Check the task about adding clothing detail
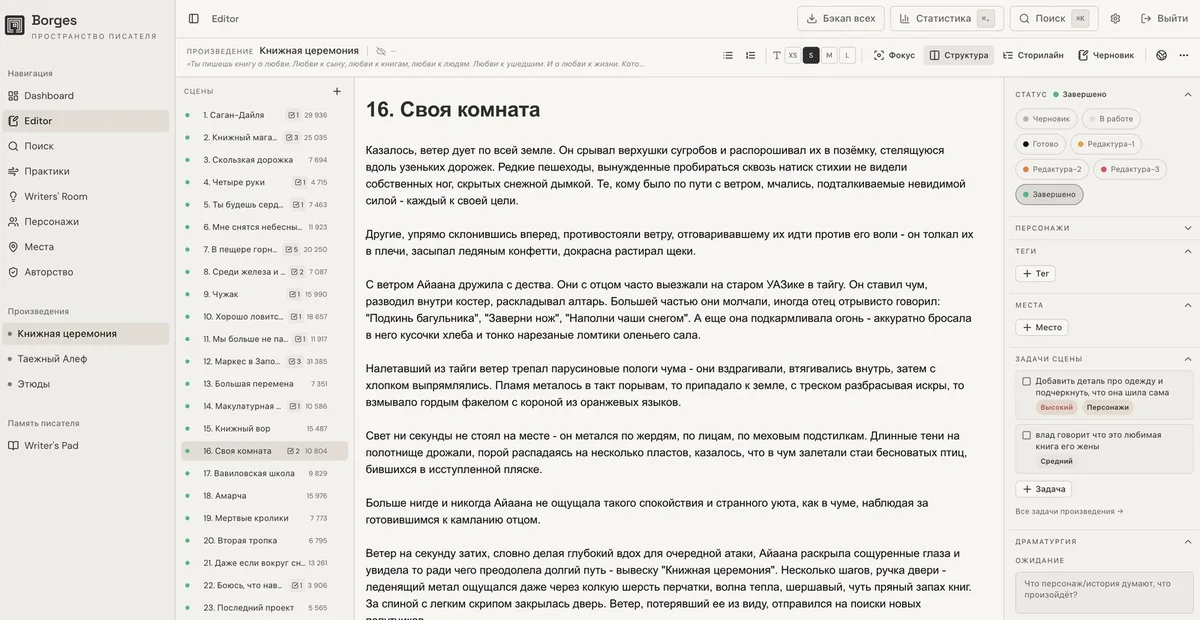 (1026, 381)
